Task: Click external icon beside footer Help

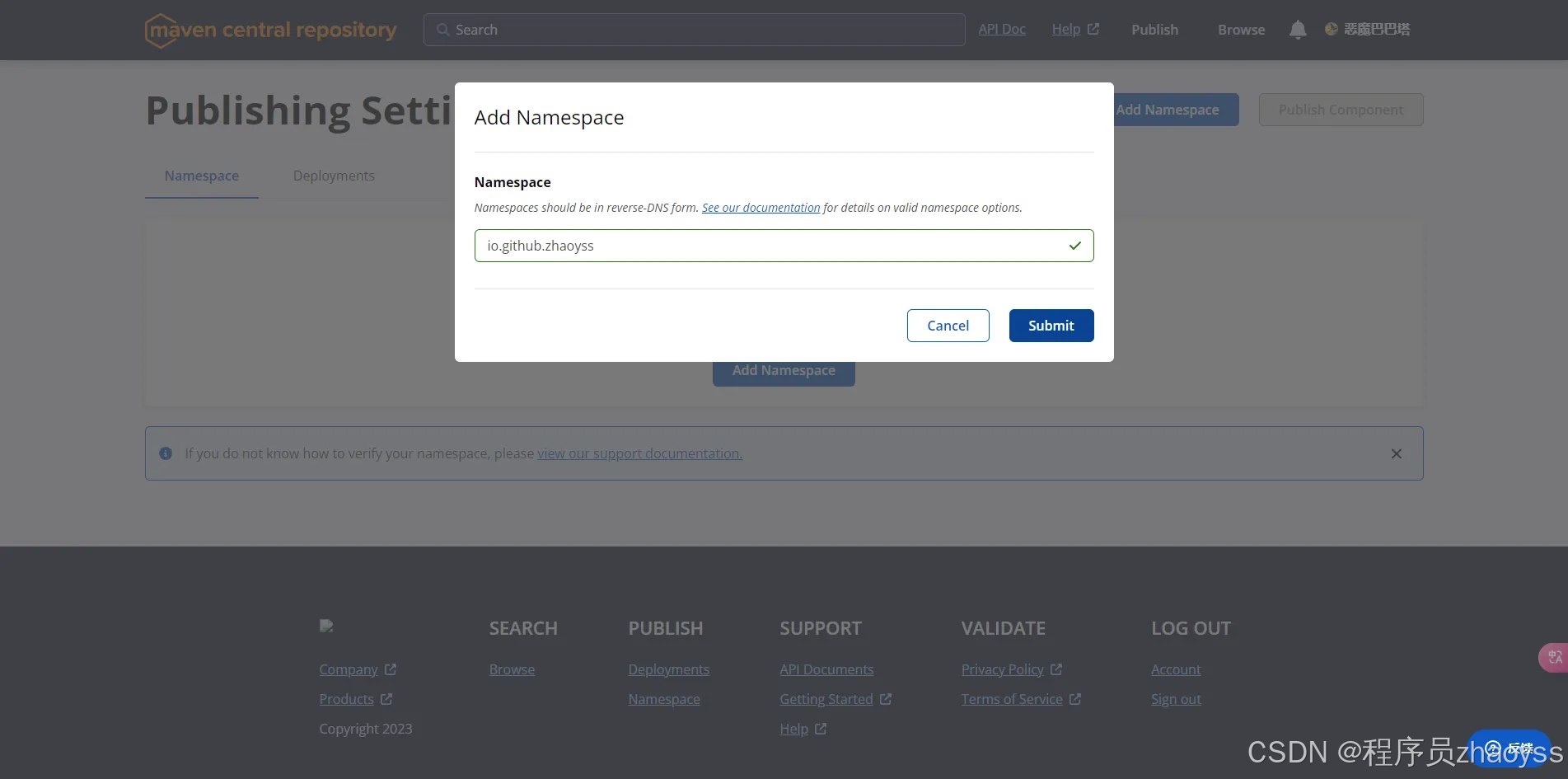Action: pos(821,729)
